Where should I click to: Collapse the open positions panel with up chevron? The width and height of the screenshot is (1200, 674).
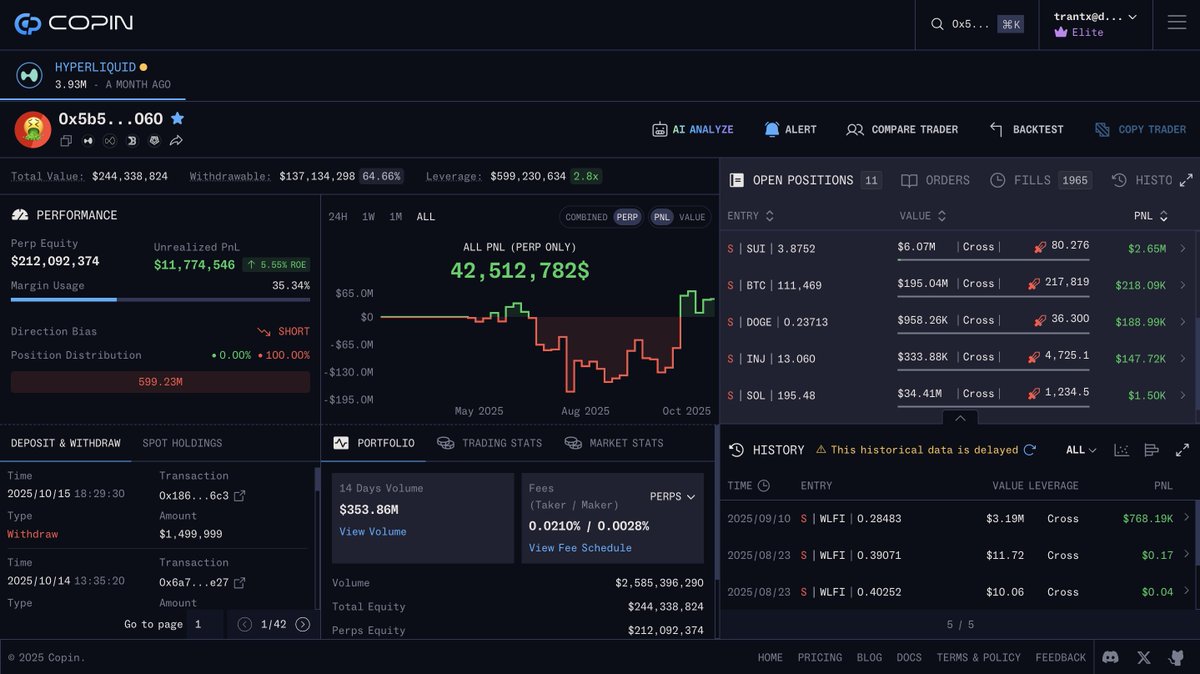click(959, 418)
